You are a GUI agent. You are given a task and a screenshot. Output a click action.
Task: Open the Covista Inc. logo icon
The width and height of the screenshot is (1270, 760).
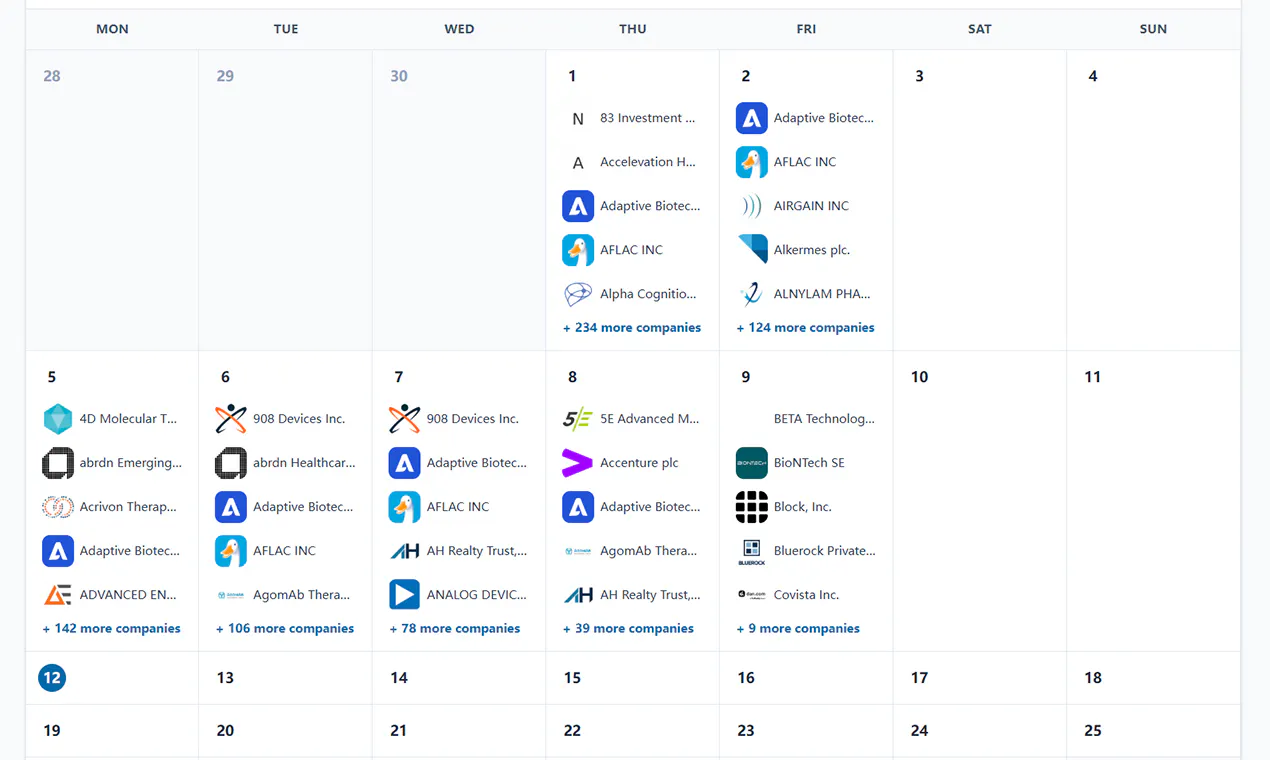click(751, 595)
